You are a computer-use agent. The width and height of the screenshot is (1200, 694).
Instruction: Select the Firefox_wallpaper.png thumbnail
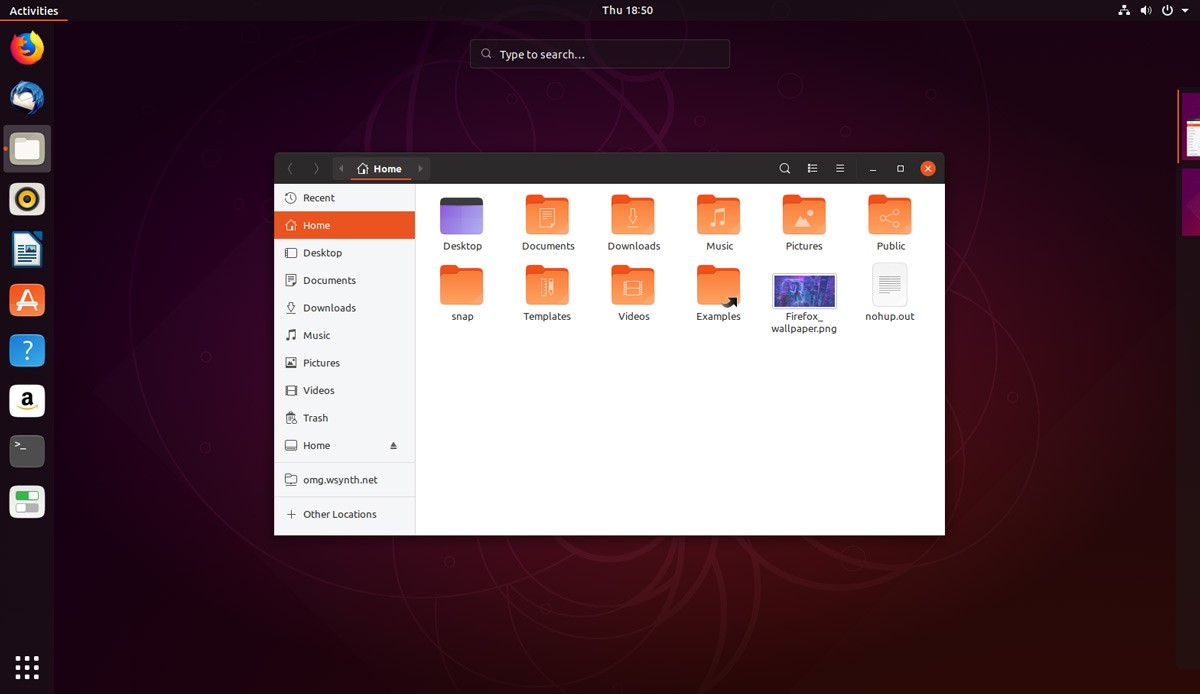tap(804, 290)
